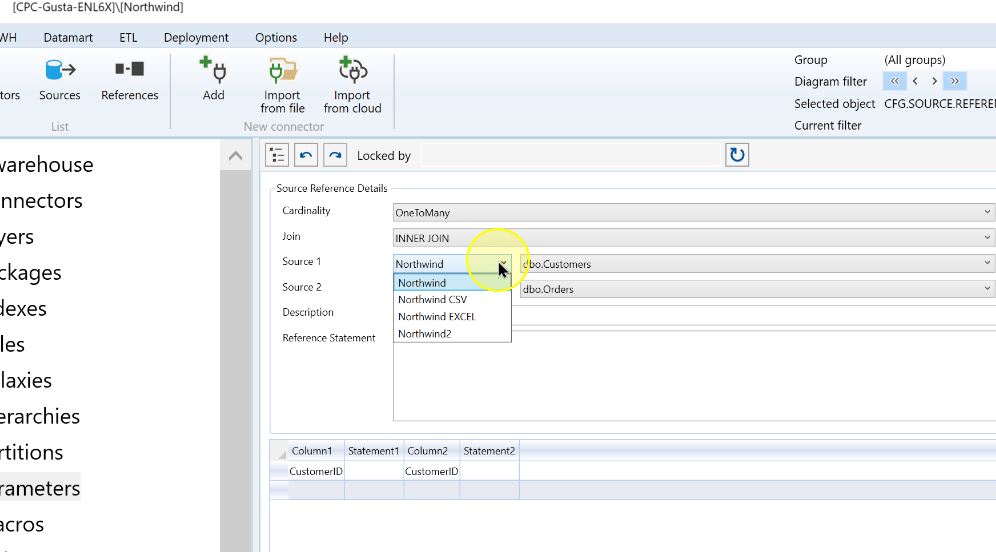The height and width of the screenshot is (552, 996).
Task: Select the 'laxies' item in sidebar
Action: point(26,380)
